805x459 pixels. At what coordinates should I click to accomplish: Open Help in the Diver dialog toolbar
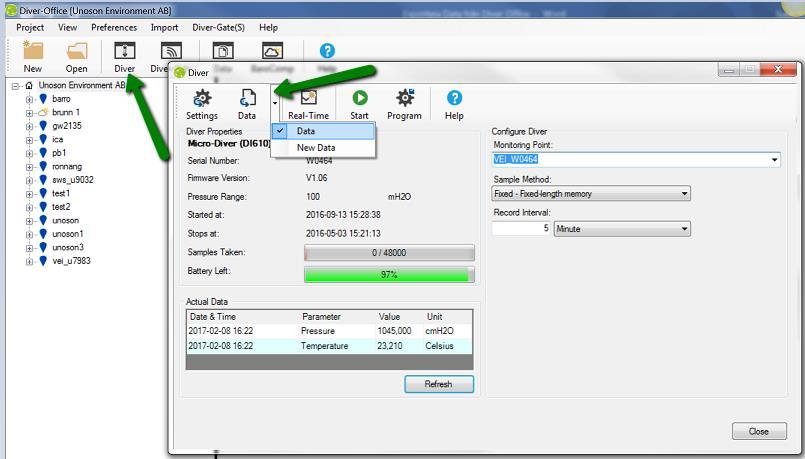tap(454, 98)
